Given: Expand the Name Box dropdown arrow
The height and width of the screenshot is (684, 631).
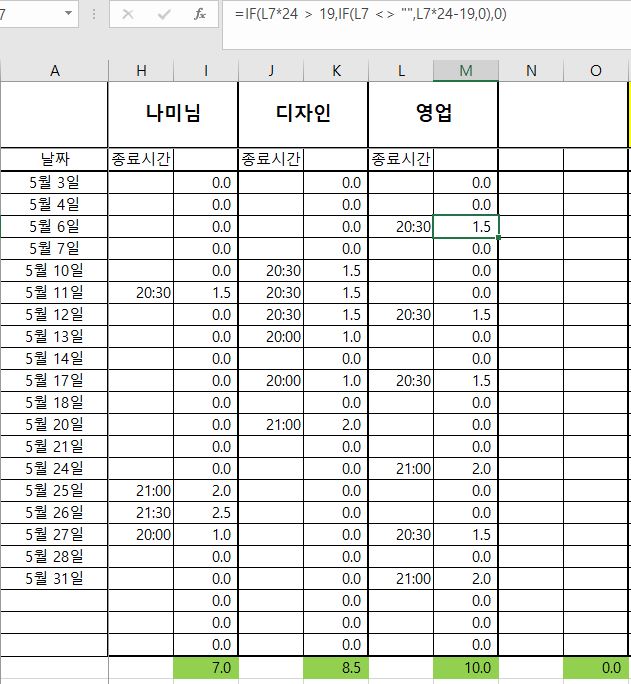Looking at the screenshot, I should pos(68,13).
